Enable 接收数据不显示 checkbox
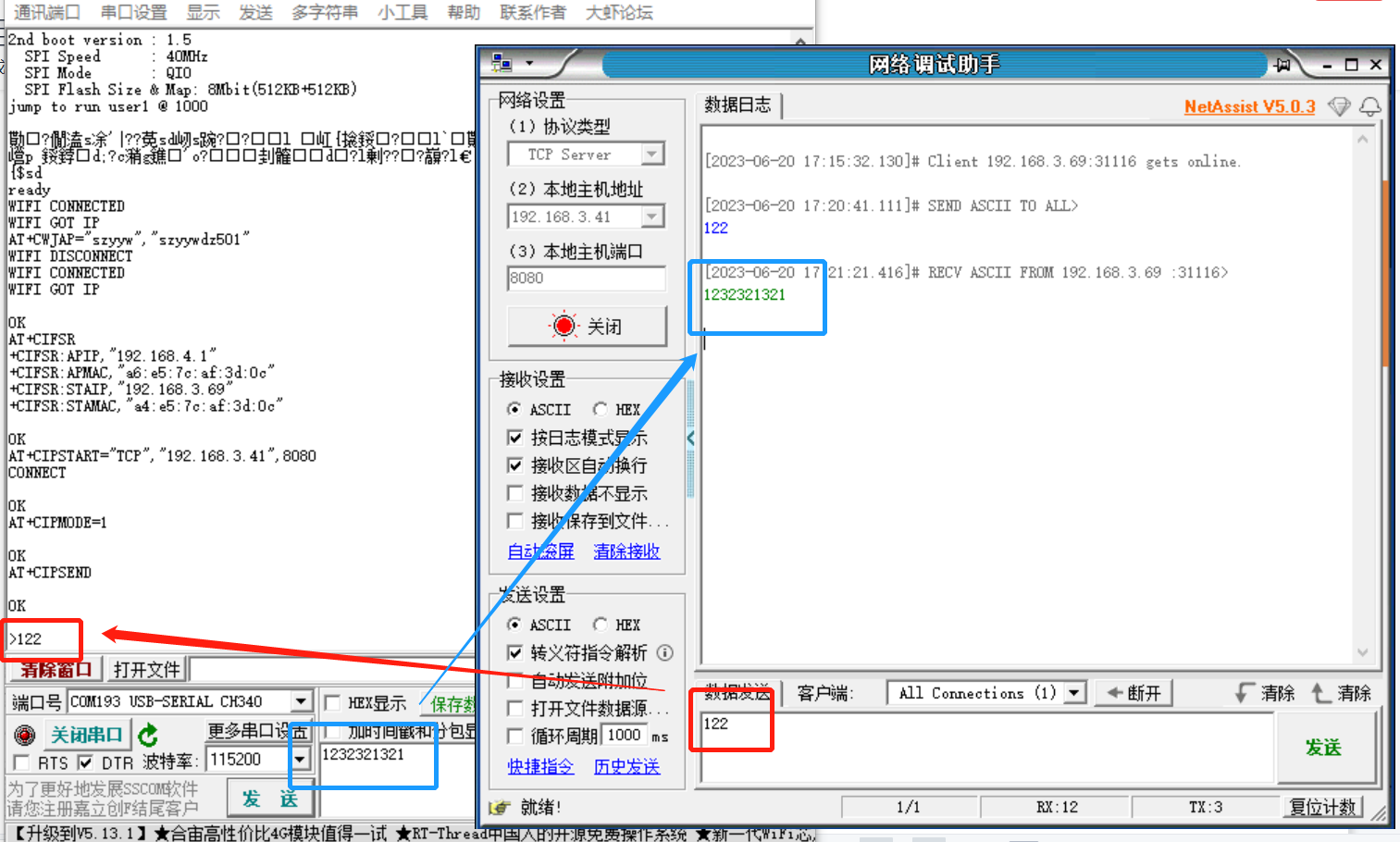Screen dimensions: 1400x842 pyautogui.click(x=515, y=492)
